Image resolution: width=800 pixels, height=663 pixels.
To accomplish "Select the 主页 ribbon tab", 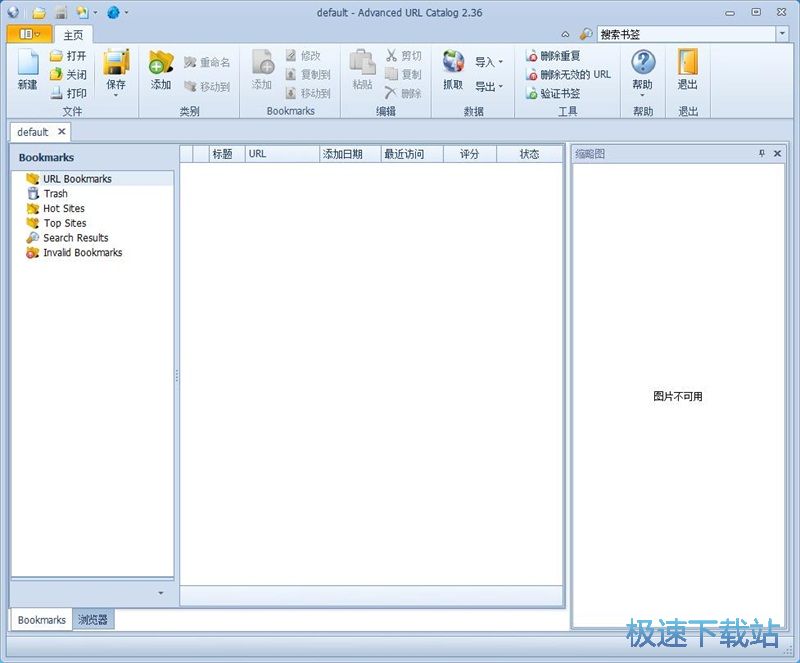I will coord(73,35).
